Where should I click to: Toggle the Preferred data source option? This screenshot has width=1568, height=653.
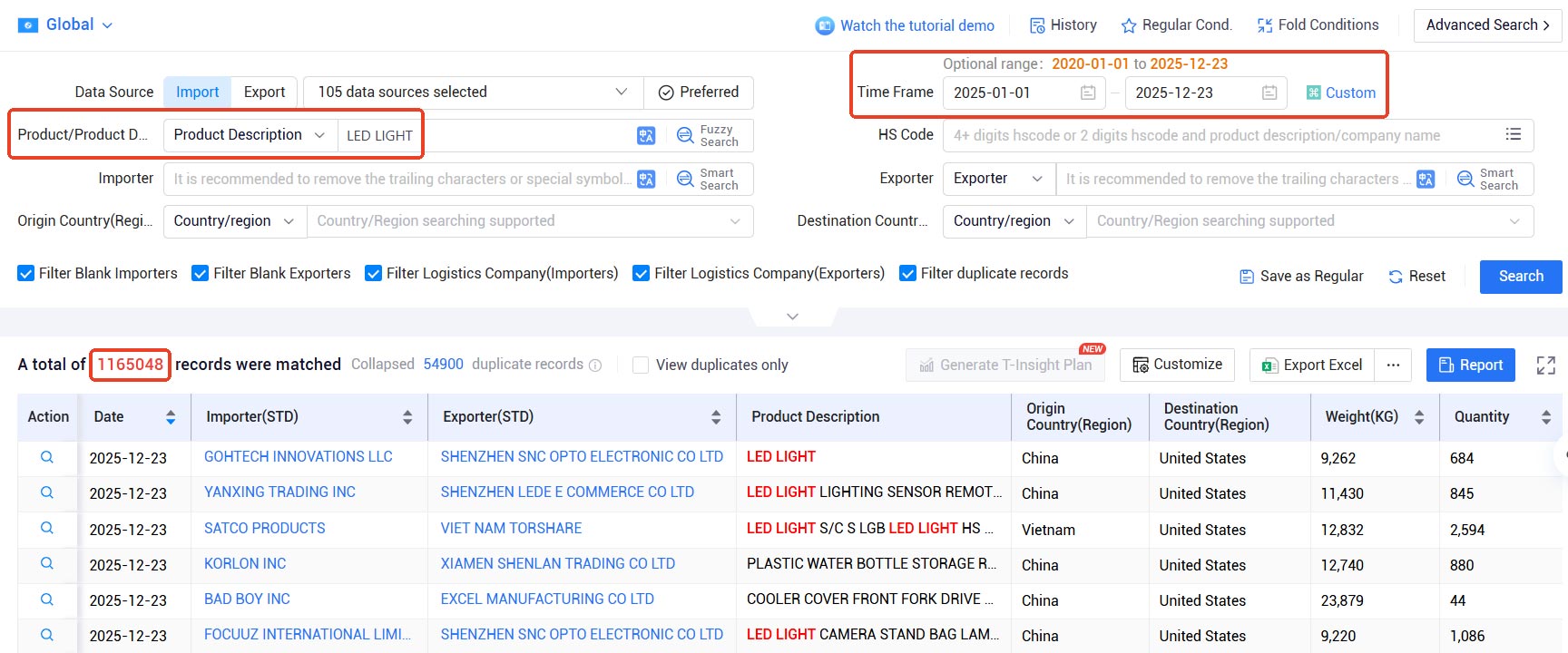click(698, 93)
